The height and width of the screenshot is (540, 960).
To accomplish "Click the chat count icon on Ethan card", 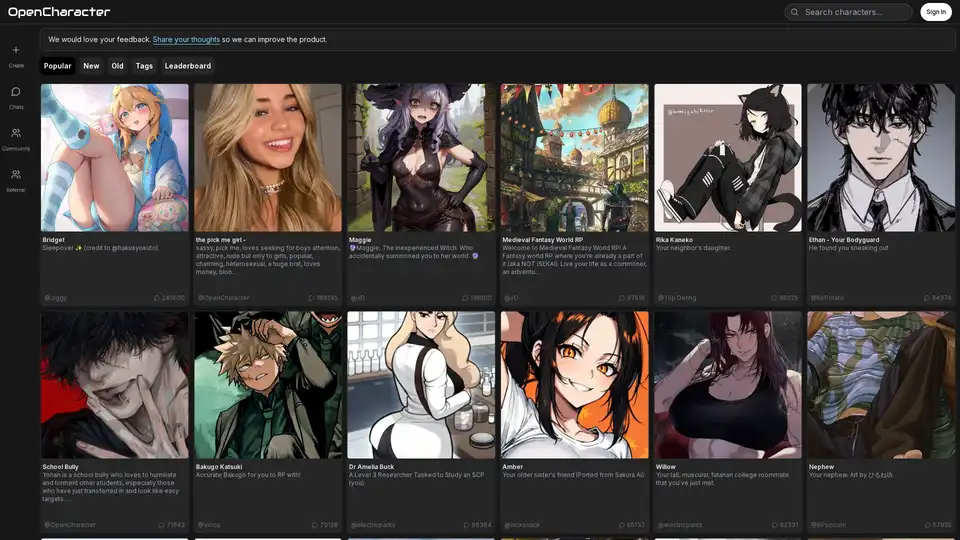I will 926,298.
